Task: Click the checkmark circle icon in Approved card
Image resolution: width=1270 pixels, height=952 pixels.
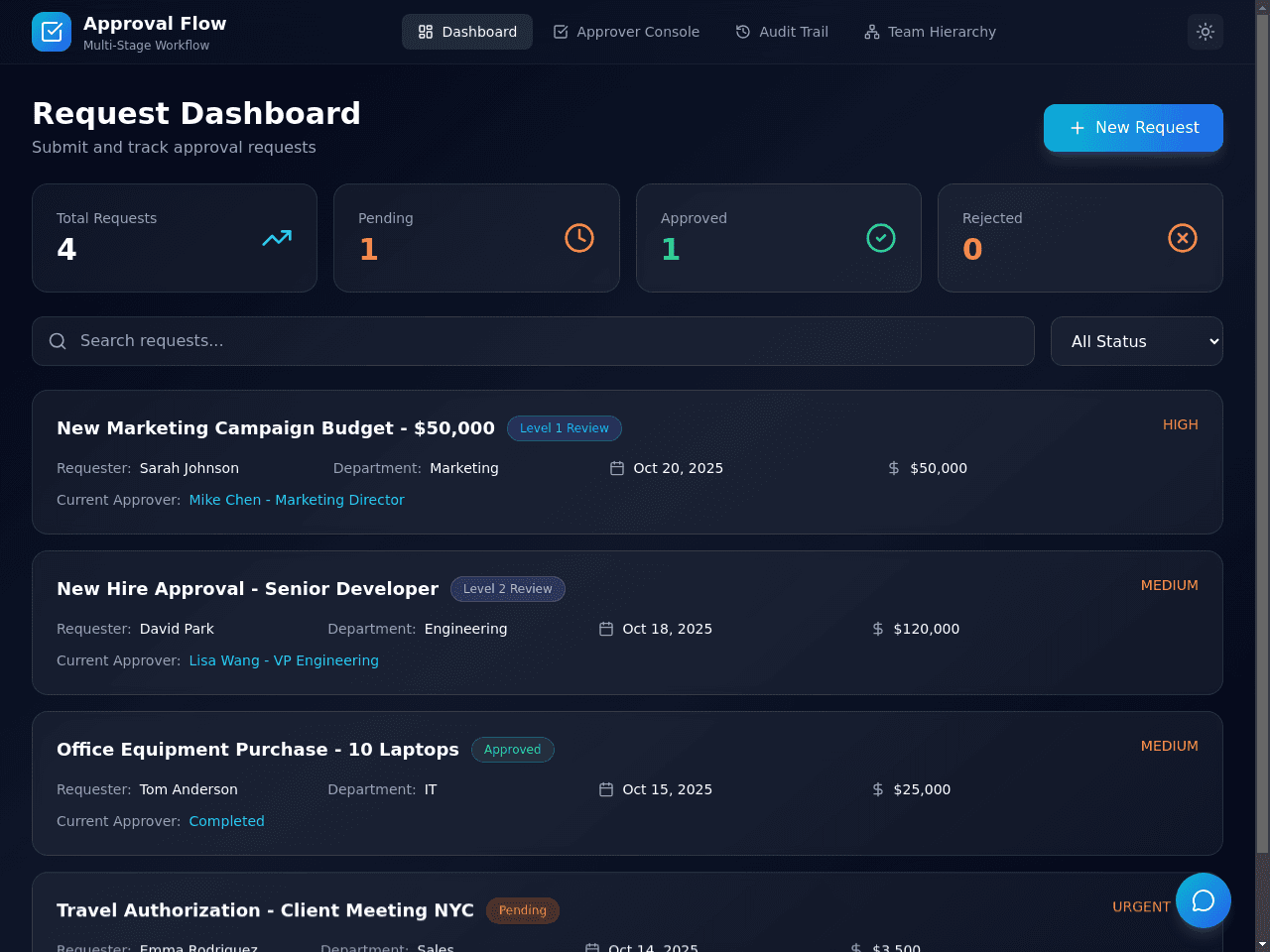Action: tap(881, 238)
